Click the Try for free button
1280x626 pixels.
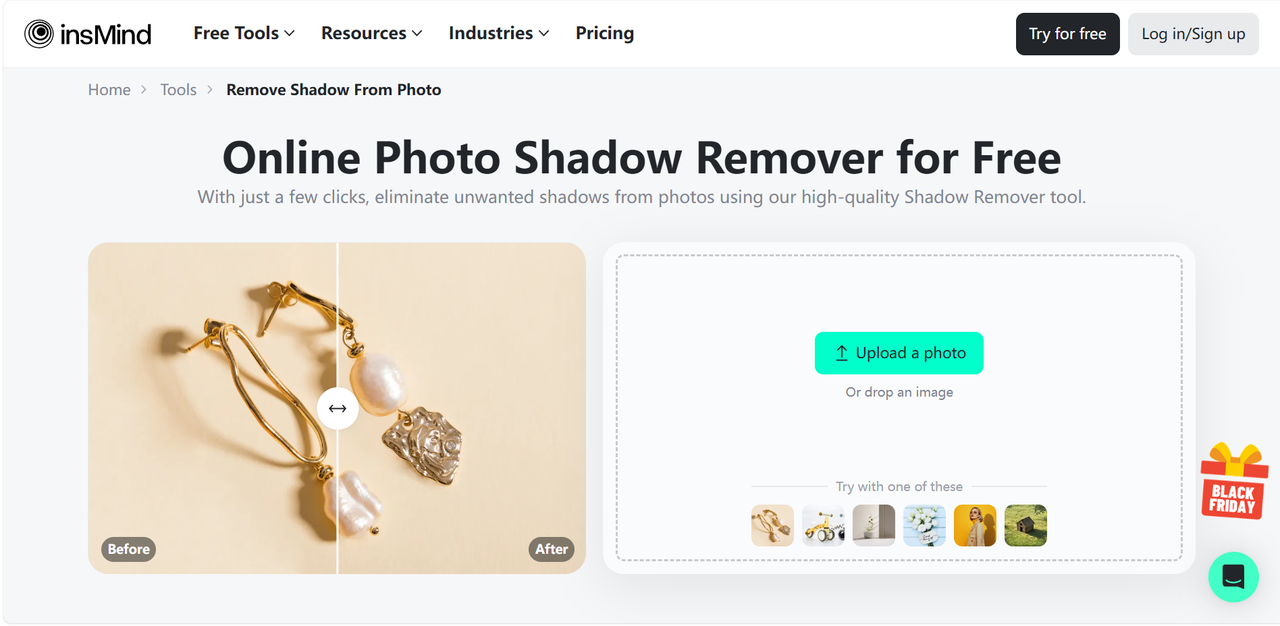(1068, 34)
